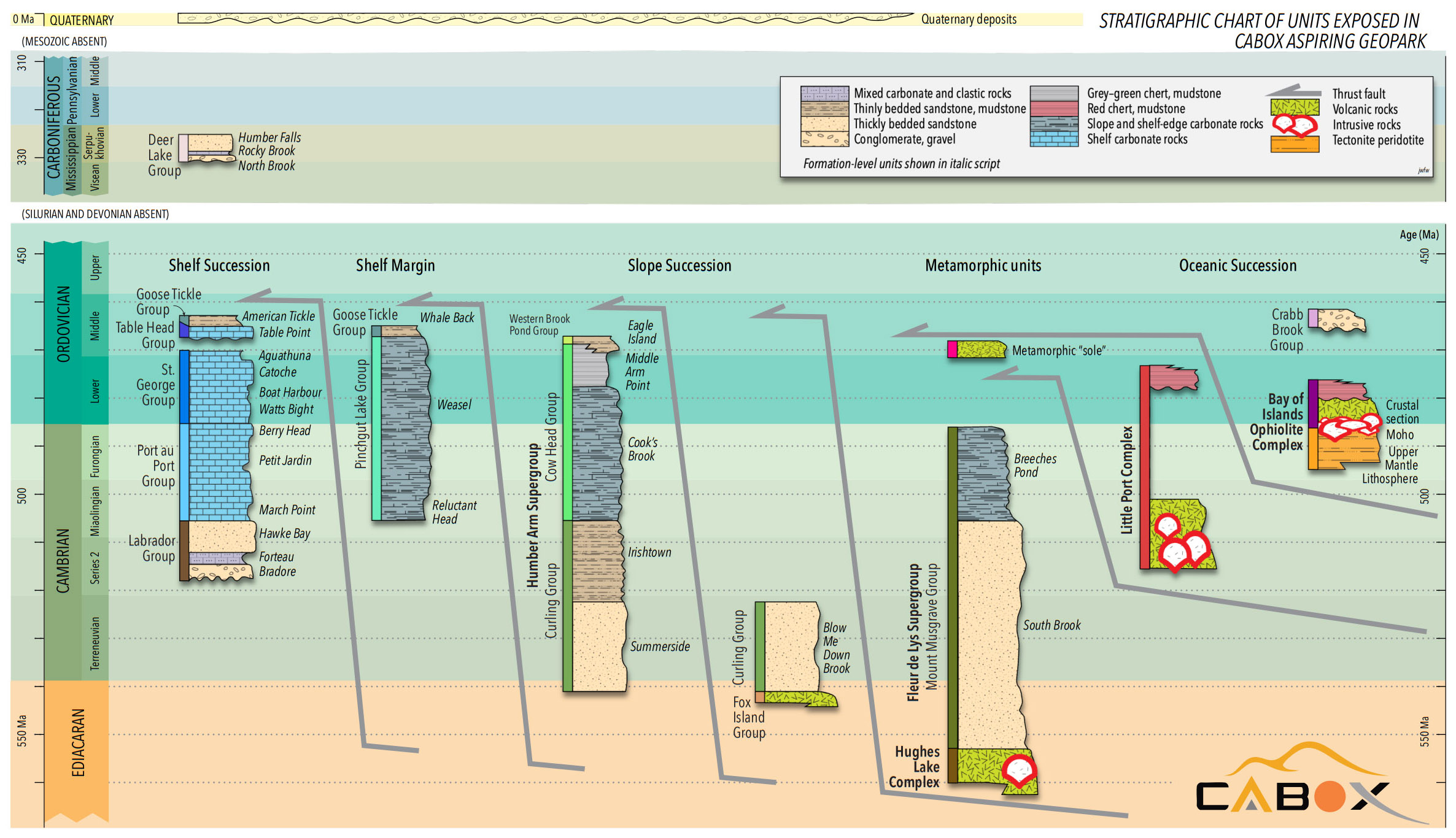The height and width of the screenshot is (838, 1456).
Task: Click the Red chert, mudstone legend swatch
Action: (x=1053, y=109)
